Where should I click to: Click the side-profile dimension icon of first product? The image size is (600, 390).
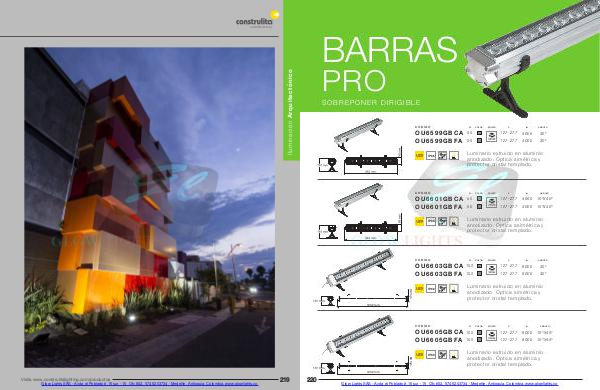click(x=328, y=165)
